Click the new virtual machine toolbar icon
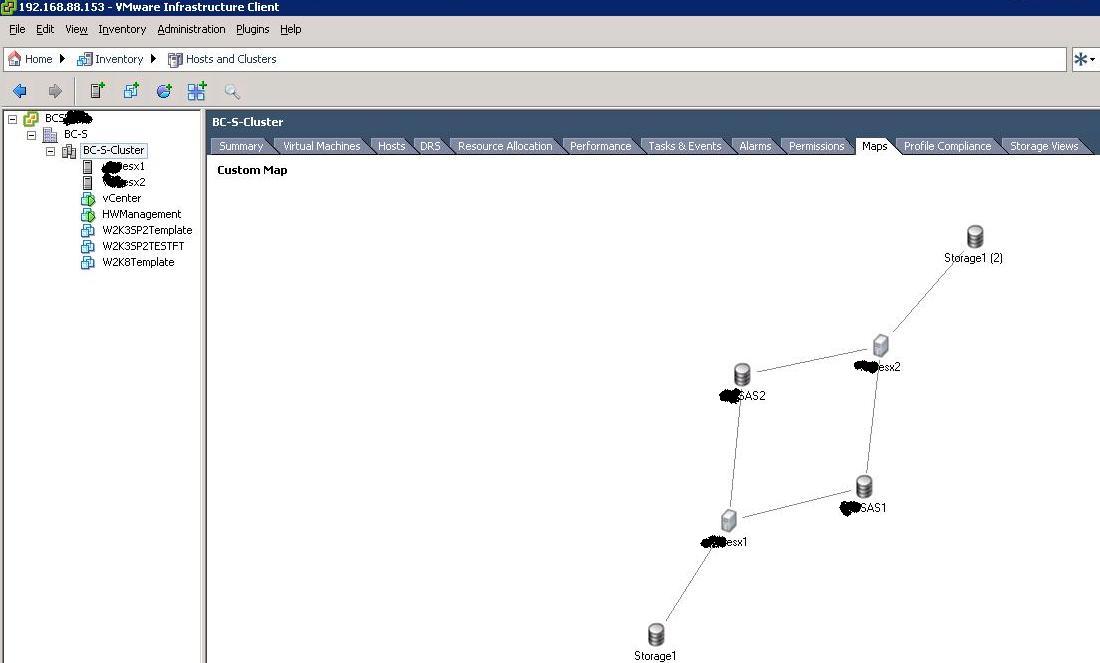Image resolution: width=1100 pixels, height=663 pixels. [x=130, y=90]
